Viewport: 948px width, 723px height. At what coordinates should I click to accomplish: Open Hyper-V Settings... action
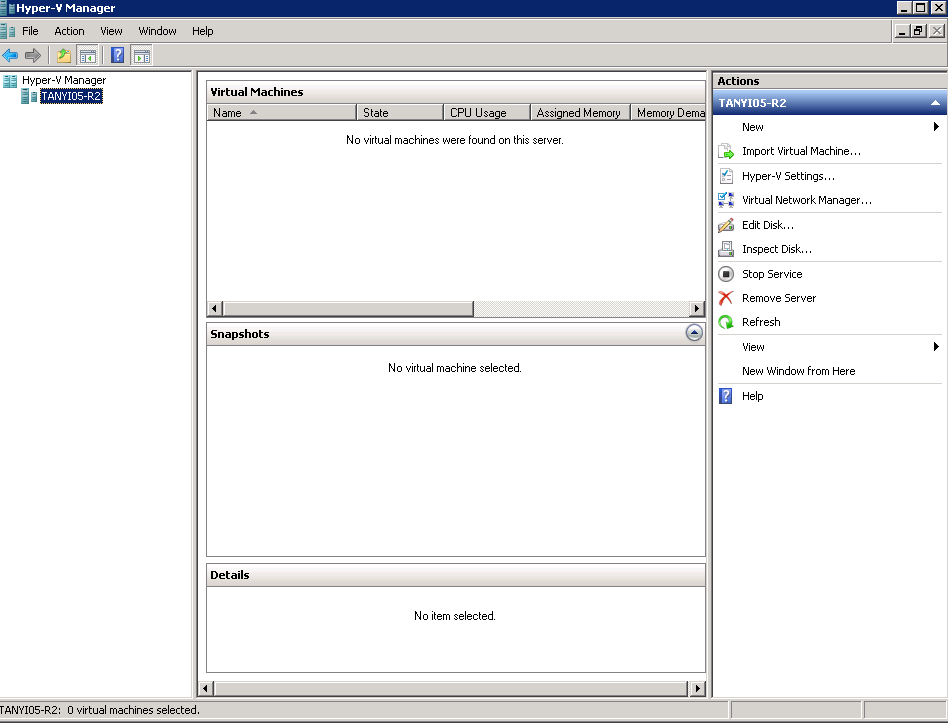click(x=788, y=176)
